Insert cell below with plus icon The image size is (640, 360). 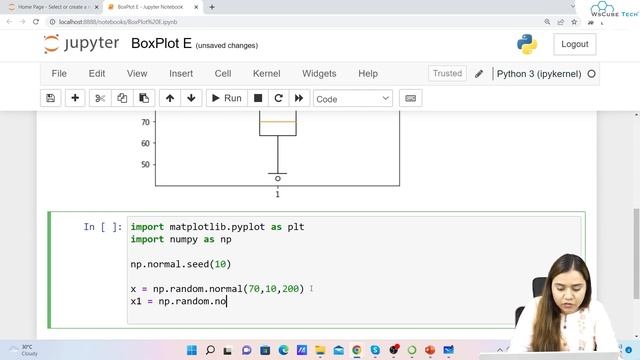[x=75, y=98]
